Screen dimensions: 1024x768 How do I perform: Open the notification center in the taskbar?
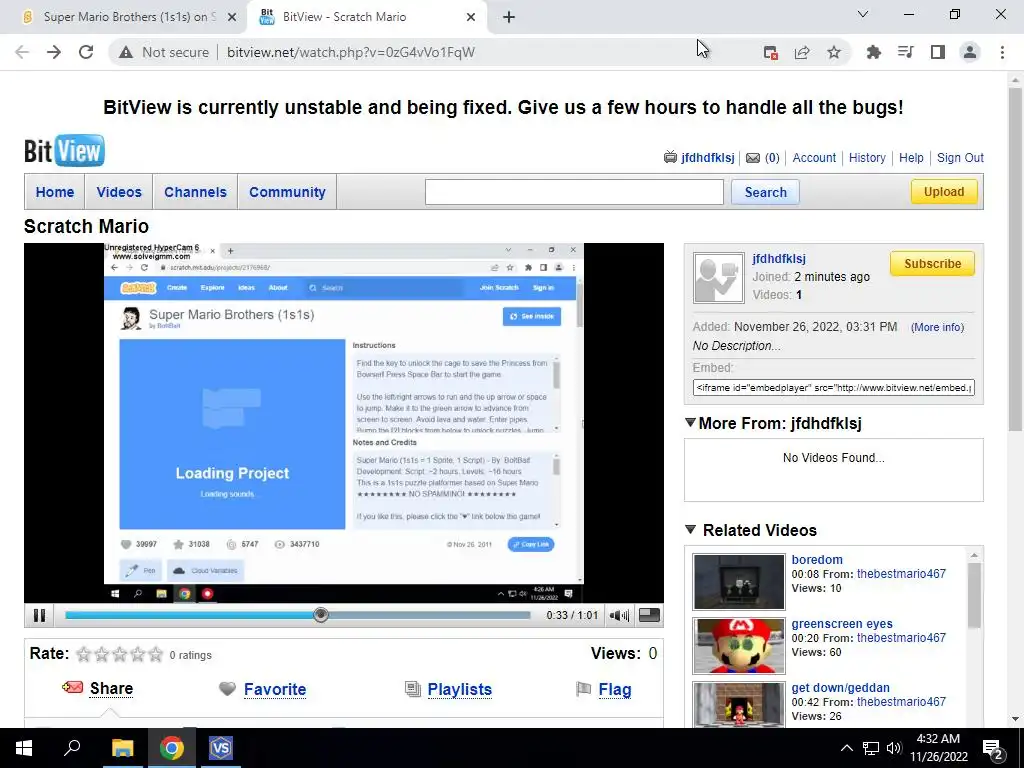click(x=993, y=748)
